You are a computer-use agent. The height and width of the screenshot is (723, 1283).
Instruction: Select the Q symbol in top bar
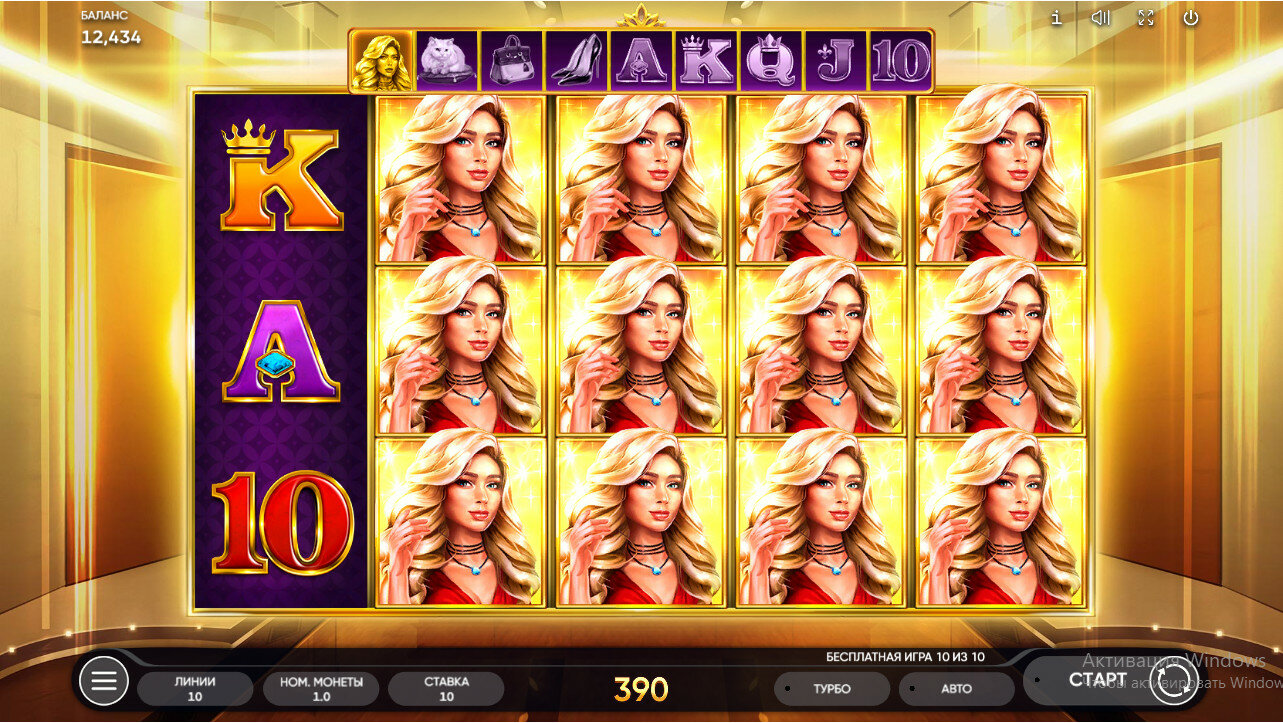click(x=771, y=61)
